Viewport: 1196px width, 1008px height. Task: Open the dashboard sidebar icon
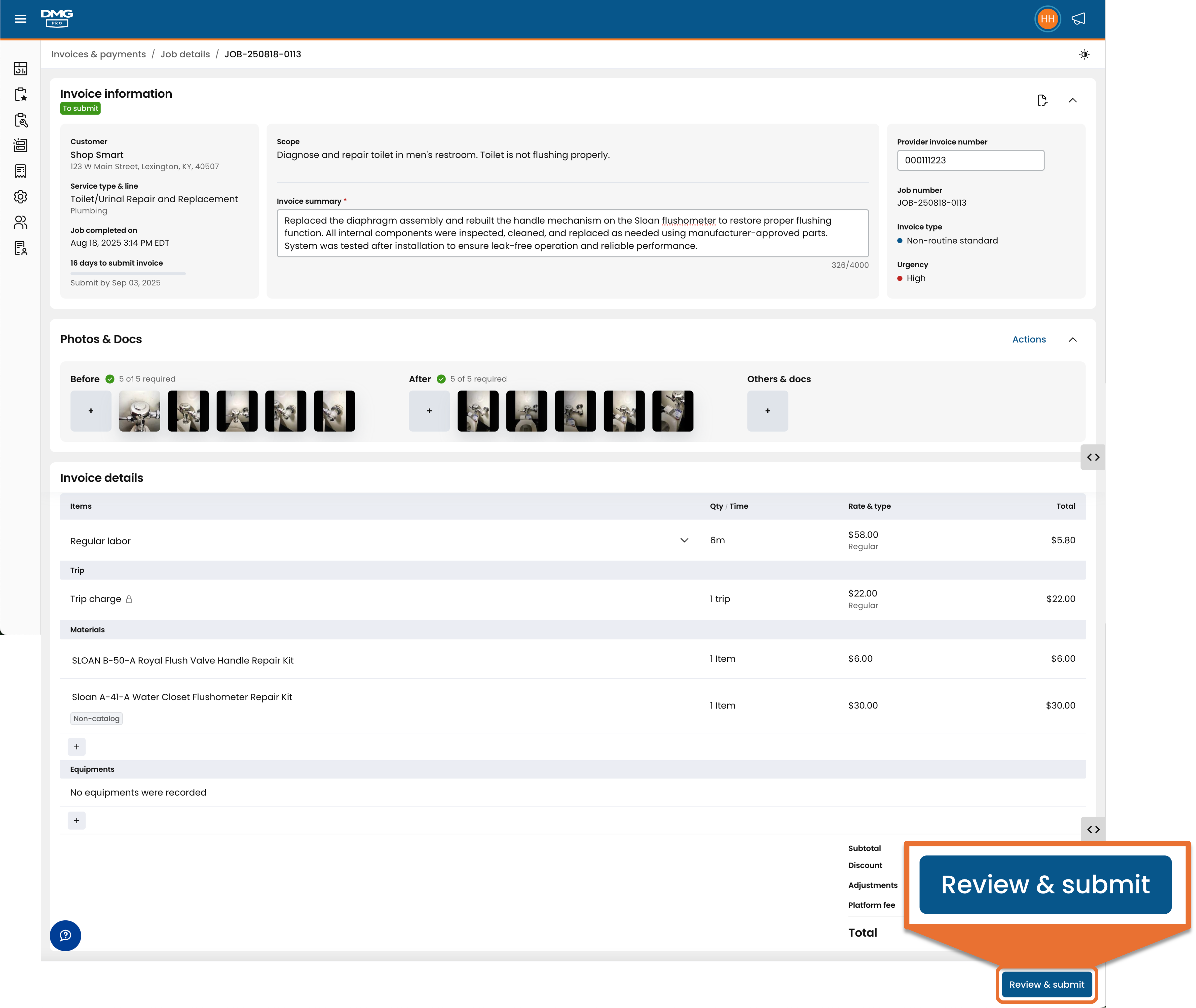point(21,68)
